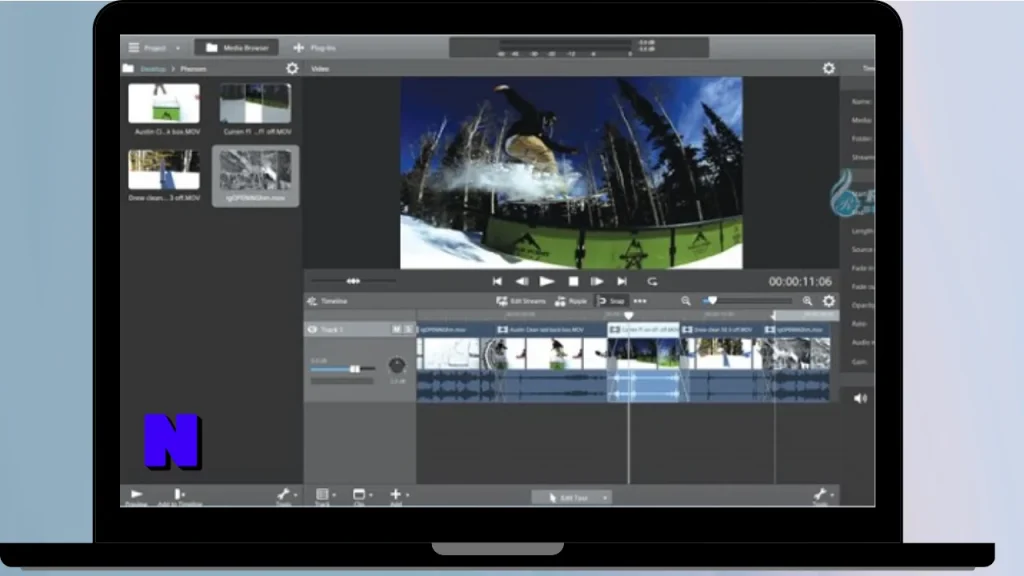
Task: Expand the Project dropdown arrow
Action: coord(178,48)
